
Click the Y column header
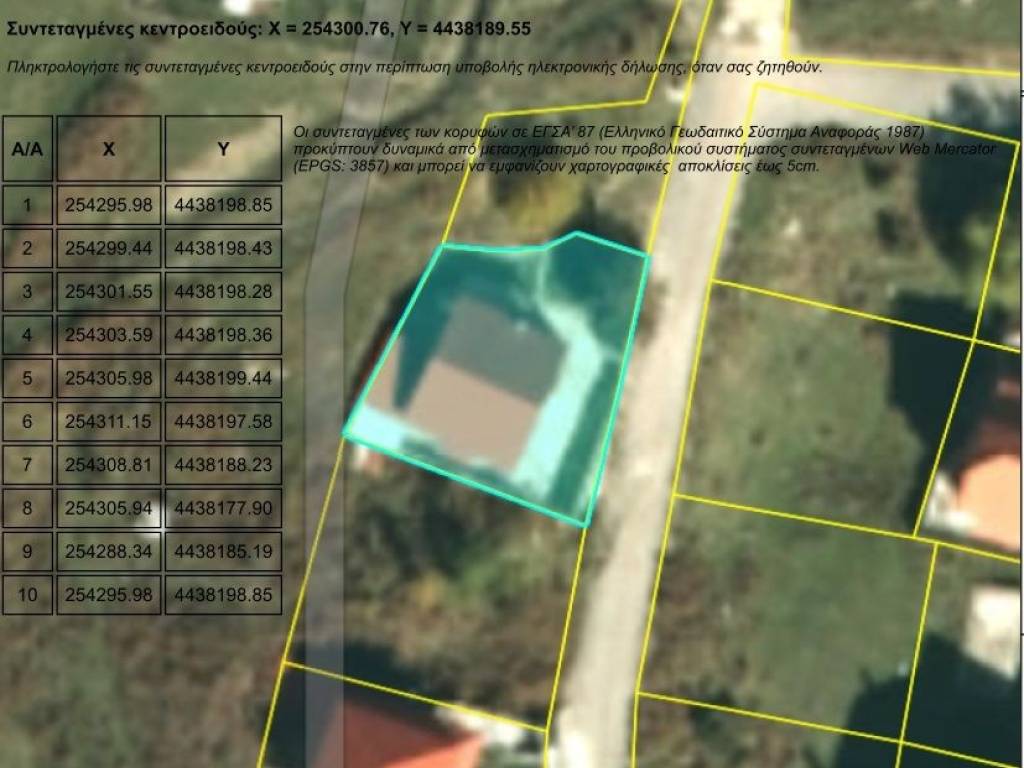pos(223,149)
